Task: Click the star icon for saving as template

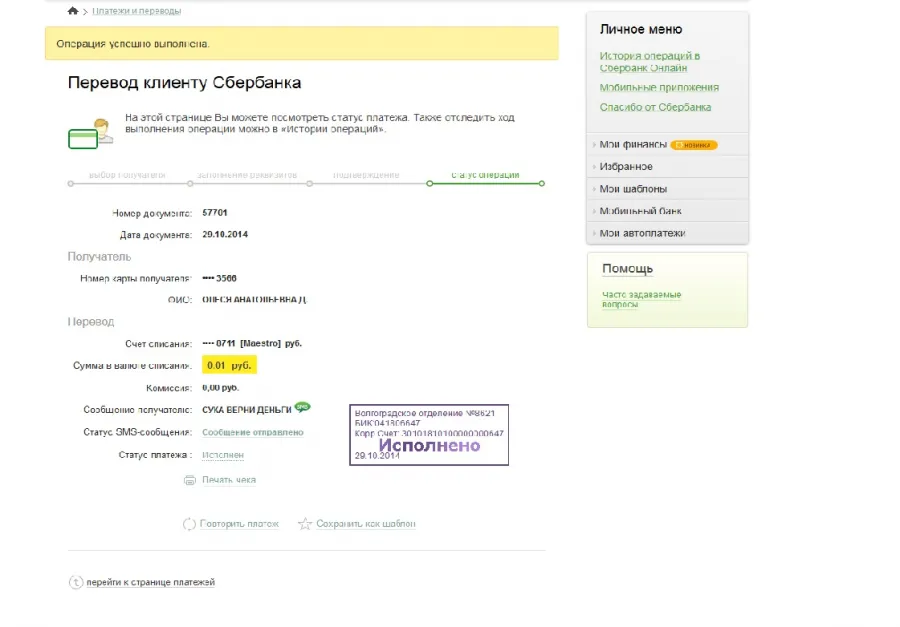Action: coord(305,524)
